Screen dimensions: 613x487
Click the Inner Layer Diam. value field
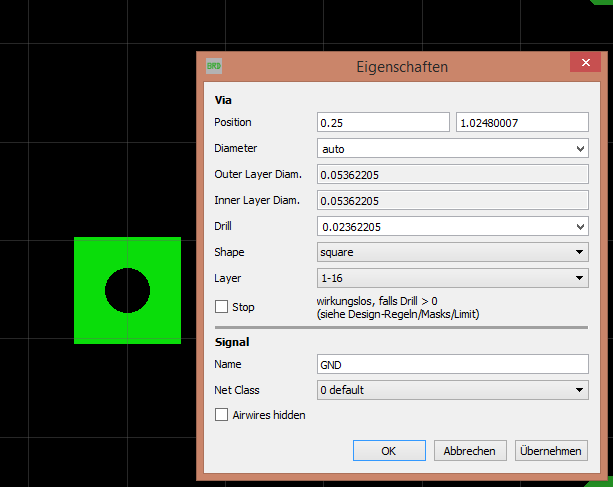click(453, 201)
